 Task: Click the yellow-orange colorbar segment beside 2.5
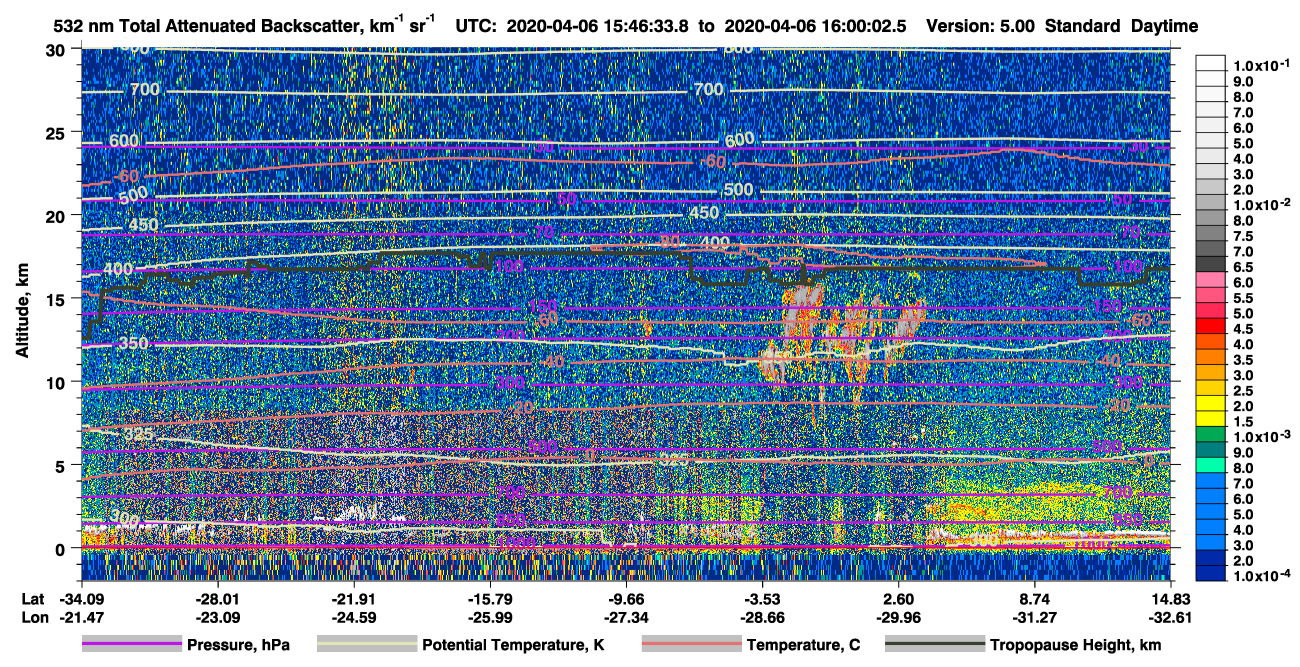[1210, 388]
